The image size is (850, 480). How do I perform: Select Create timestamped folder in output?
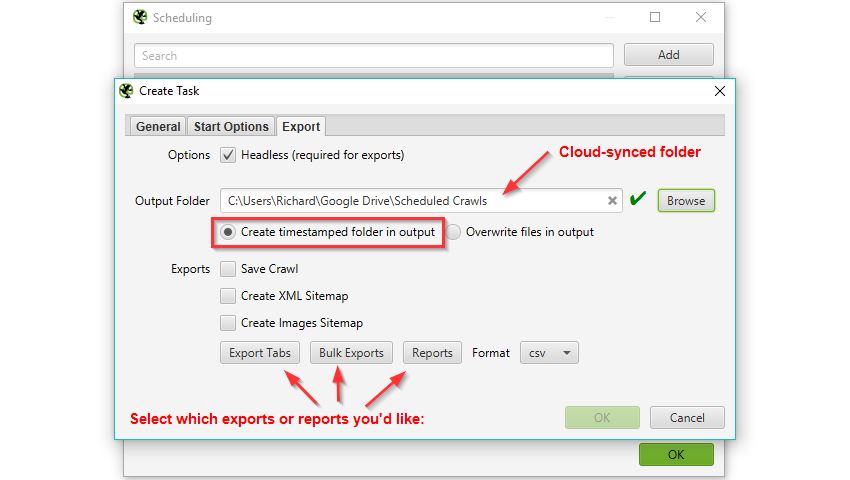pyautogui.click(x=228, y=232)
